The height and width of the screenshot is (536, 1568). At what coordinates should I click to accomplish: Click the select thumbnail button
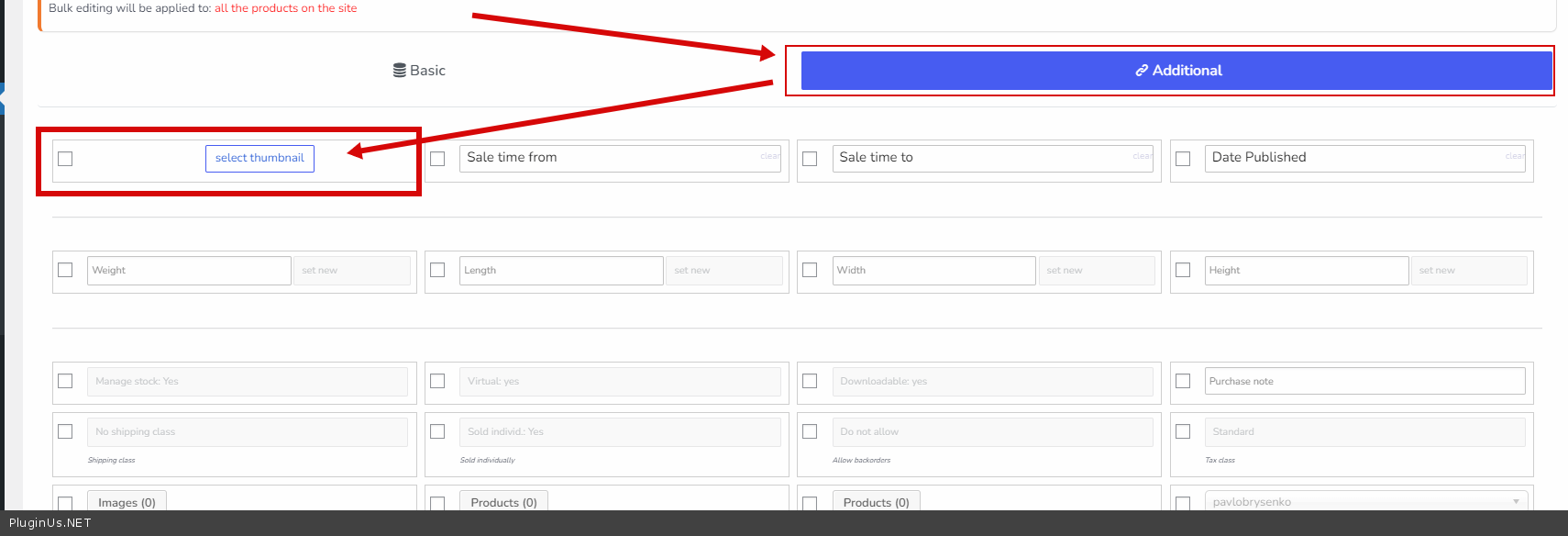point(259,158)
